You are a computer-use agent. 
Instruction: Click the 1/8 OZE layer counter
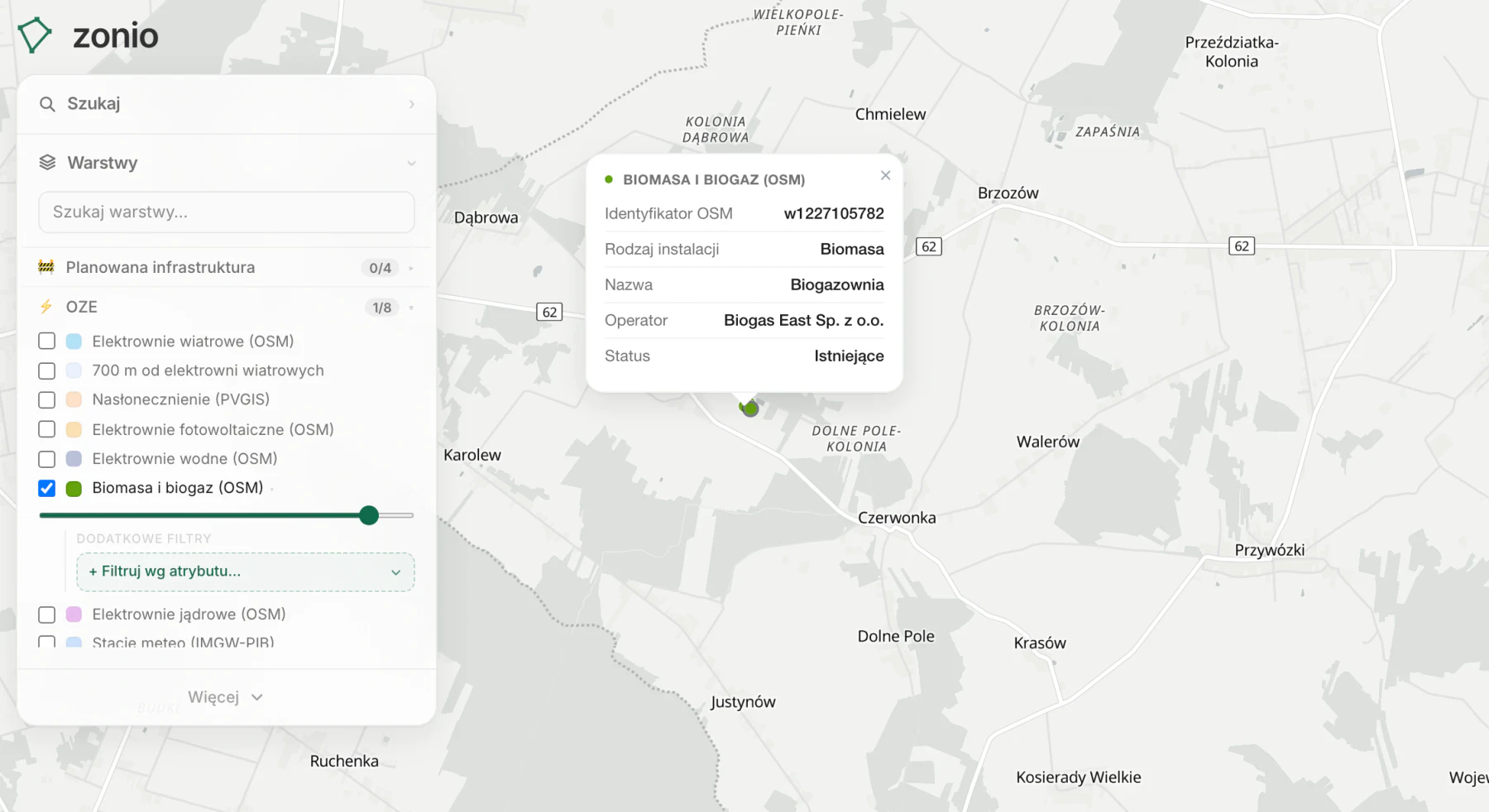click(381, 308)
